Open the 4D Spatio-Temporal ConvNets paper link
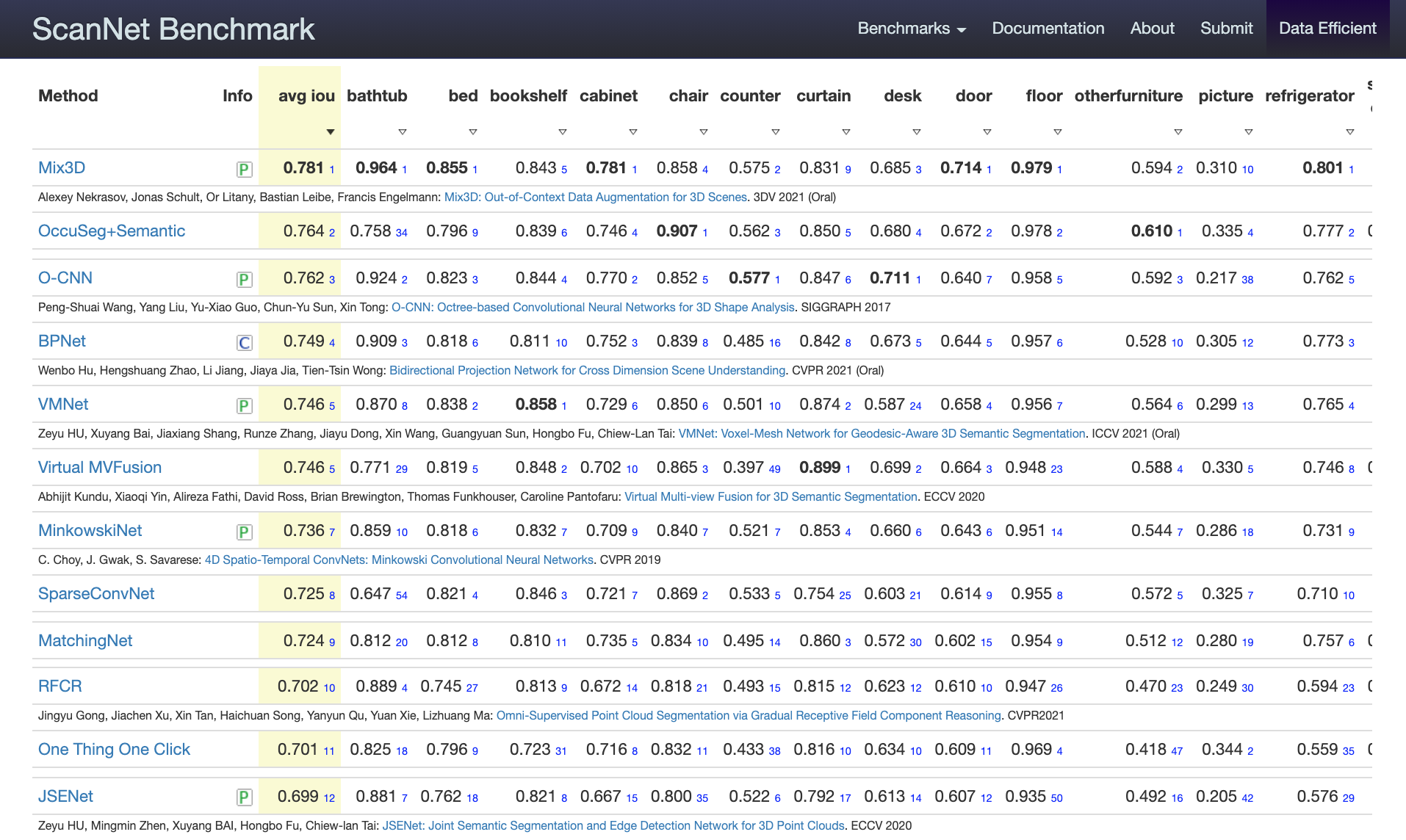The width and height of the screenshot is (1406, 840). [399, 560]
